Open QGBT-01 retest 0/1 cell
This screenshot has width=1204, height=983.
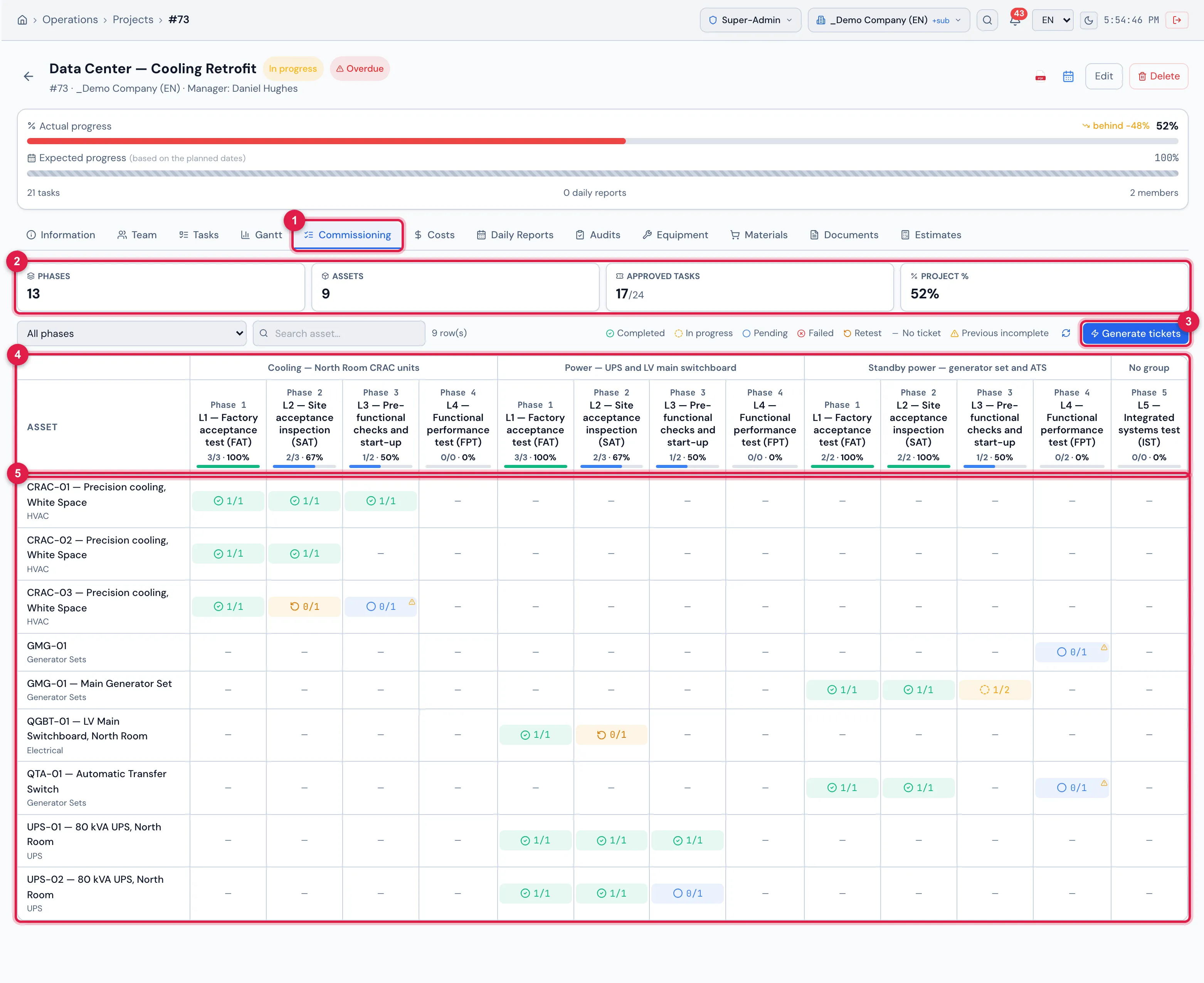[x=611, y=734]
